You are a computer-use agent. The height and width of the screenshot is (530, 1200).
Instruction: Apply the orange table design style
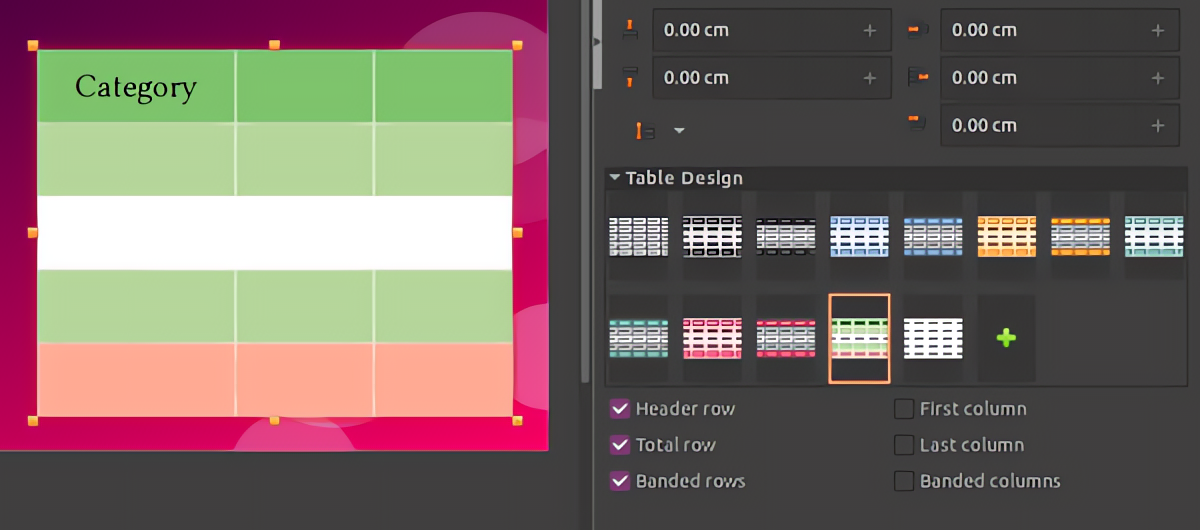click(1007, 238)
